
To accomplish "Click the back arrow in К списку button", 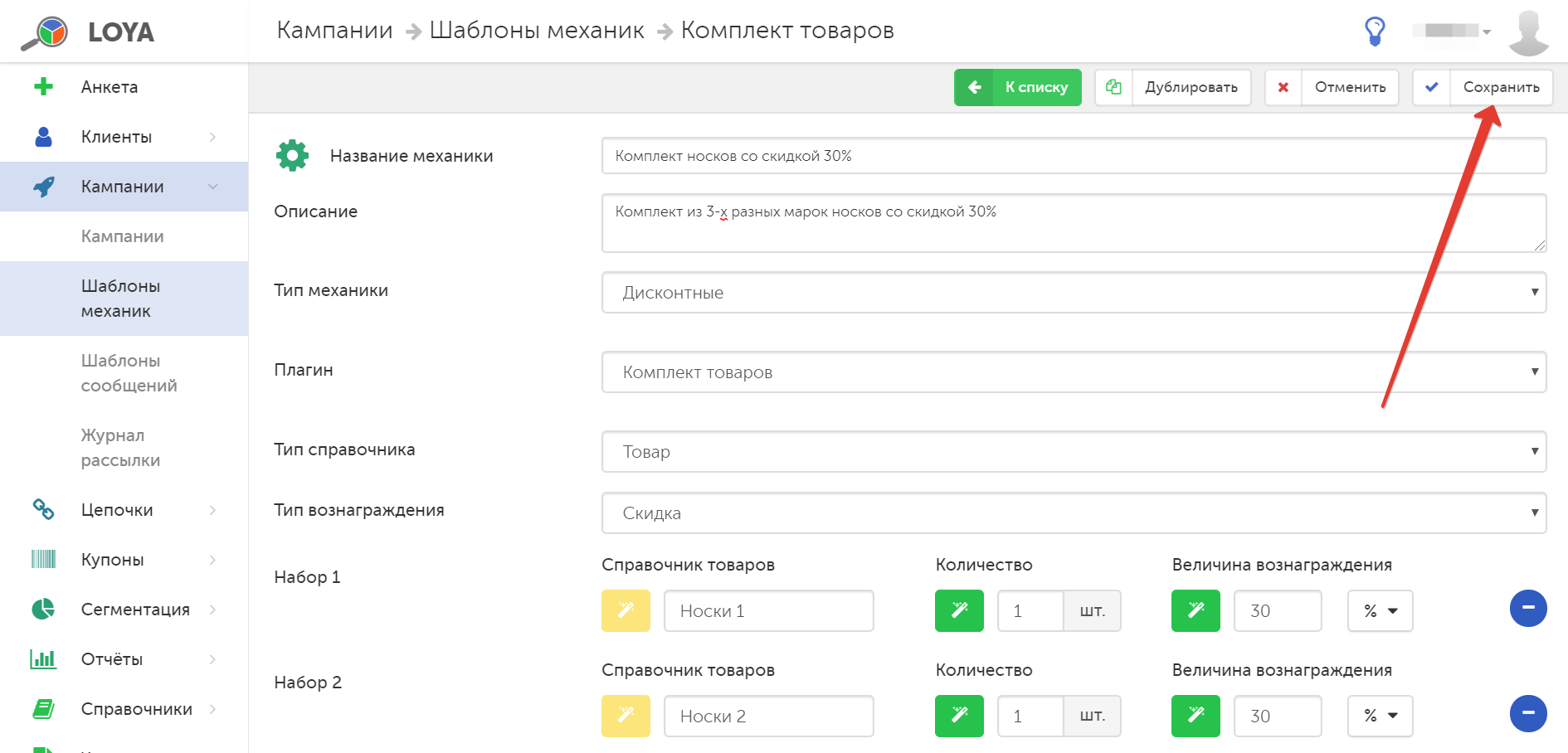I will coord(974,87).
